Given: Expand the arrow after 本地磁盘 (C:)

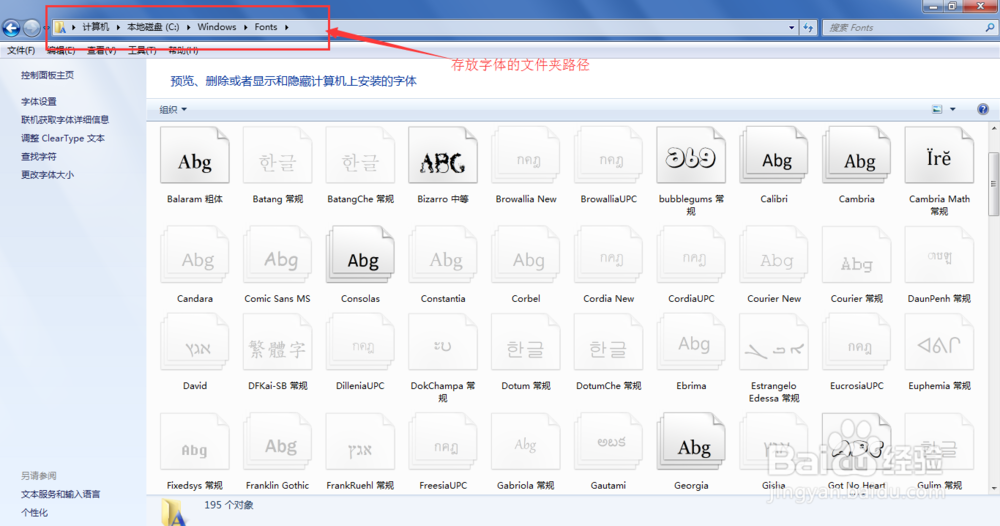Looking at the screenshot, I should pos(188,27).
